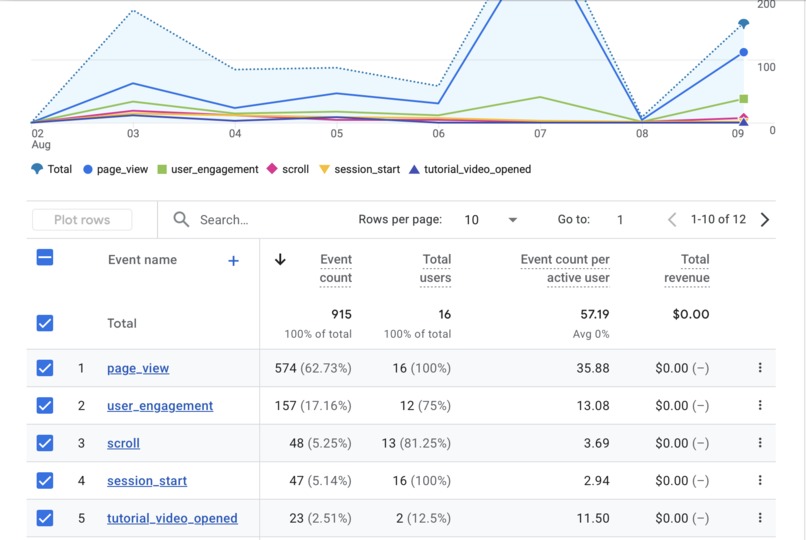Open the tutorial_video_opened event link

click(172, 518)
